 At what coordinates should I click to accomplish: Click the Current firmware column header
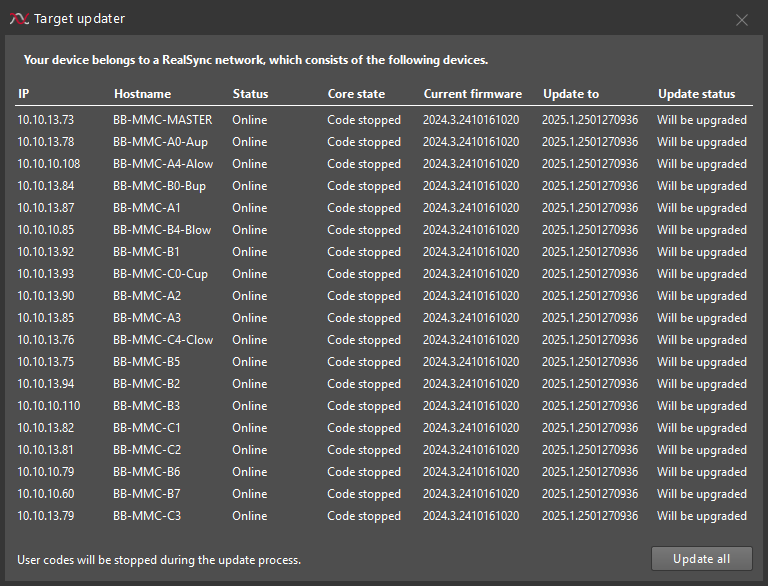click(x=473, y=94)
